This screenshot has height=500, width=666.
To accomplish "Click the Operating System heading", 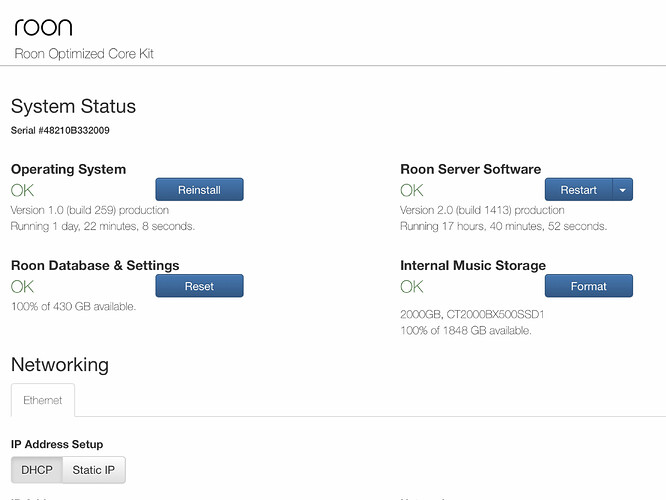I will pos(68,169).
